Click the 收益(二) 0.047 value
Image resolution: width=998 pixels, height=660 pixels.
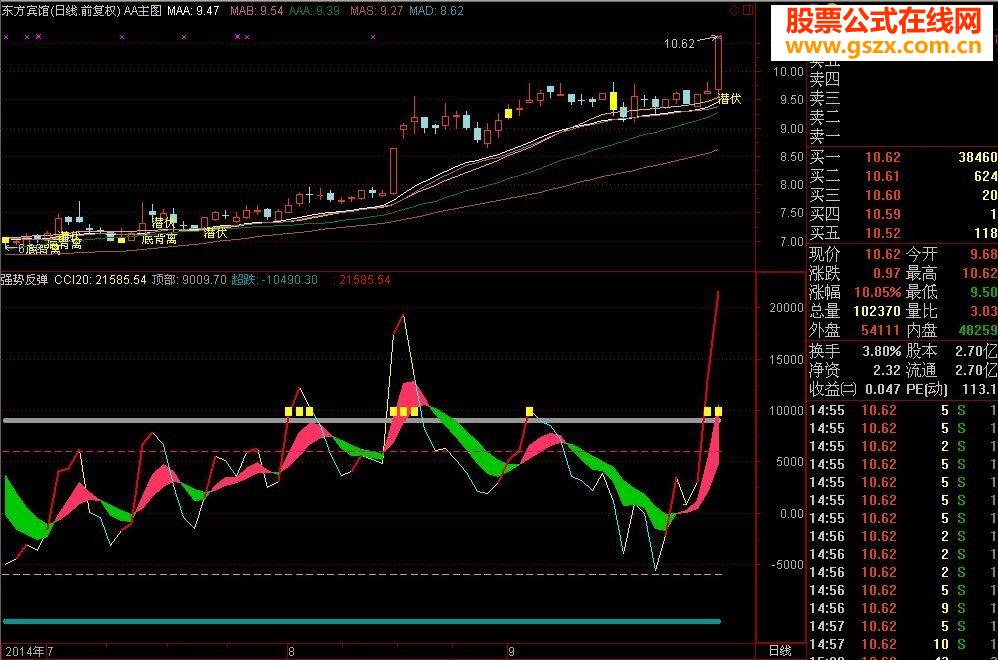883,389
